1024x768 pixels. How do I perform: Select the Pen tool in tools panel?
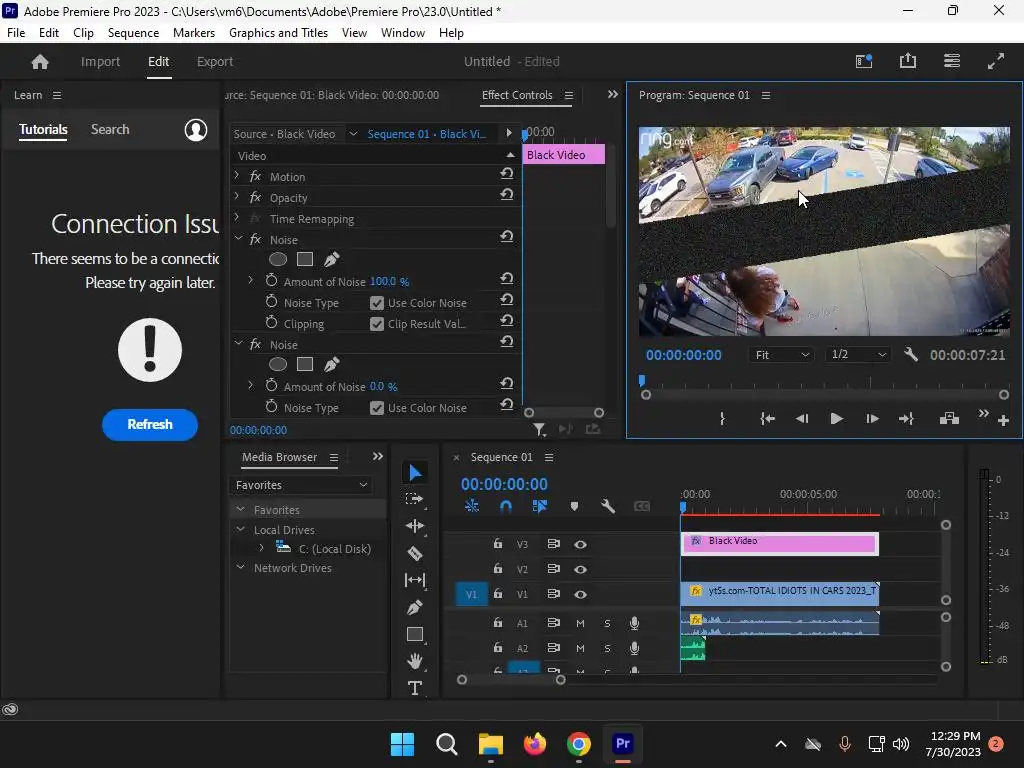(x=415, y=607)
